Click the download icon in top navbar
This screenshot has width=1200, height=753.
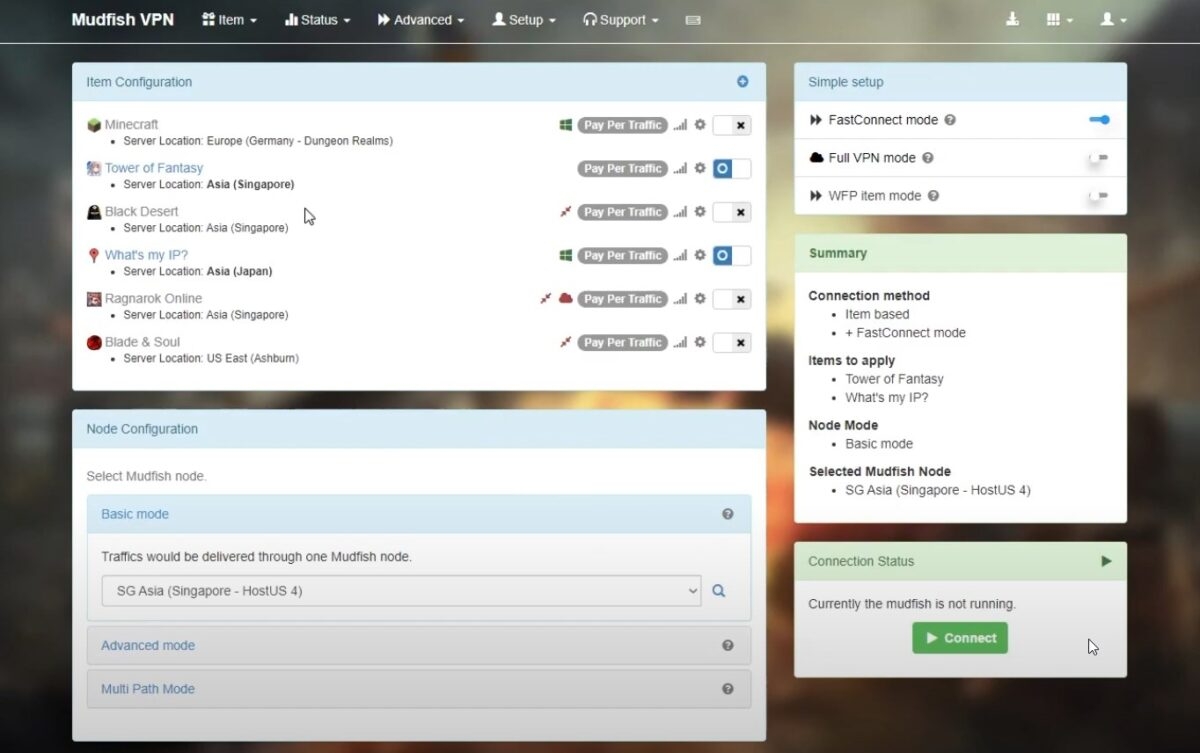tap(1012, 20)
